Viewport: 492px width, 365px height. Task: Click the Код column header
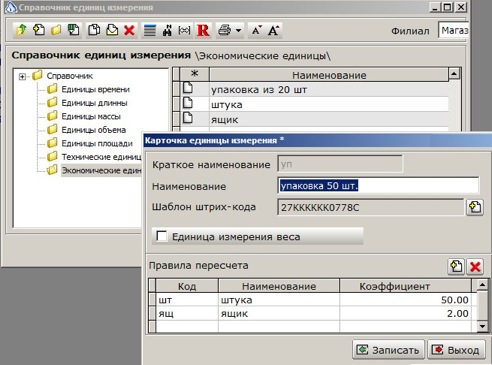187,286
